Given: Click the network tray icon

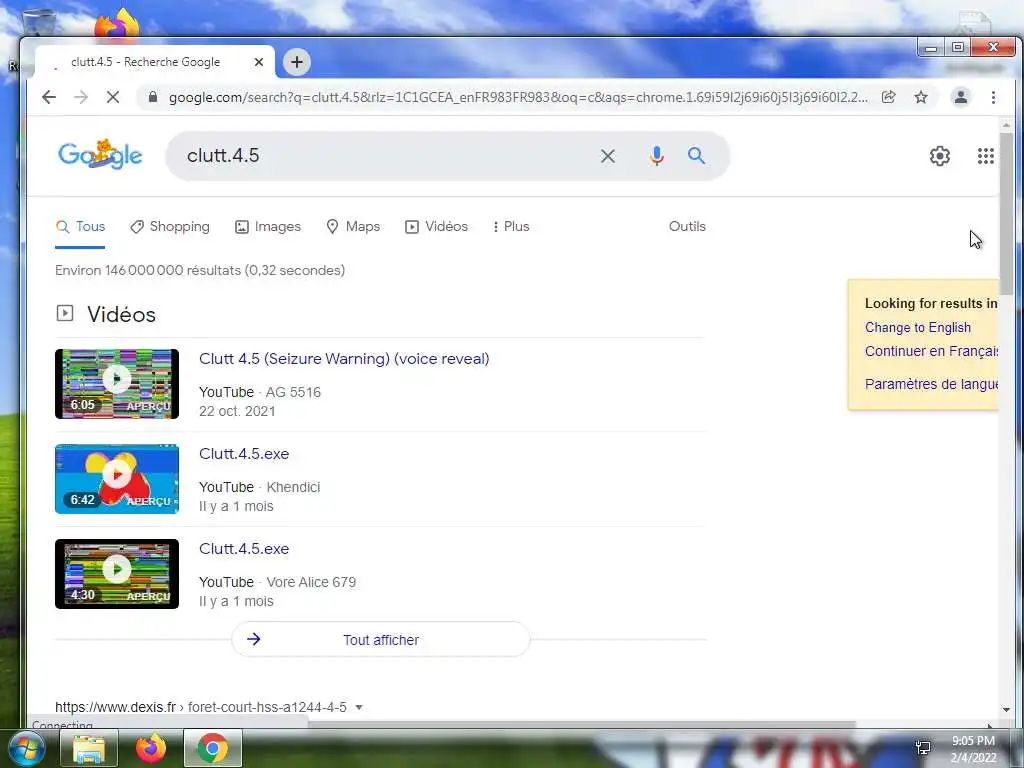Looking at the screenshot, I should [923, 748].
